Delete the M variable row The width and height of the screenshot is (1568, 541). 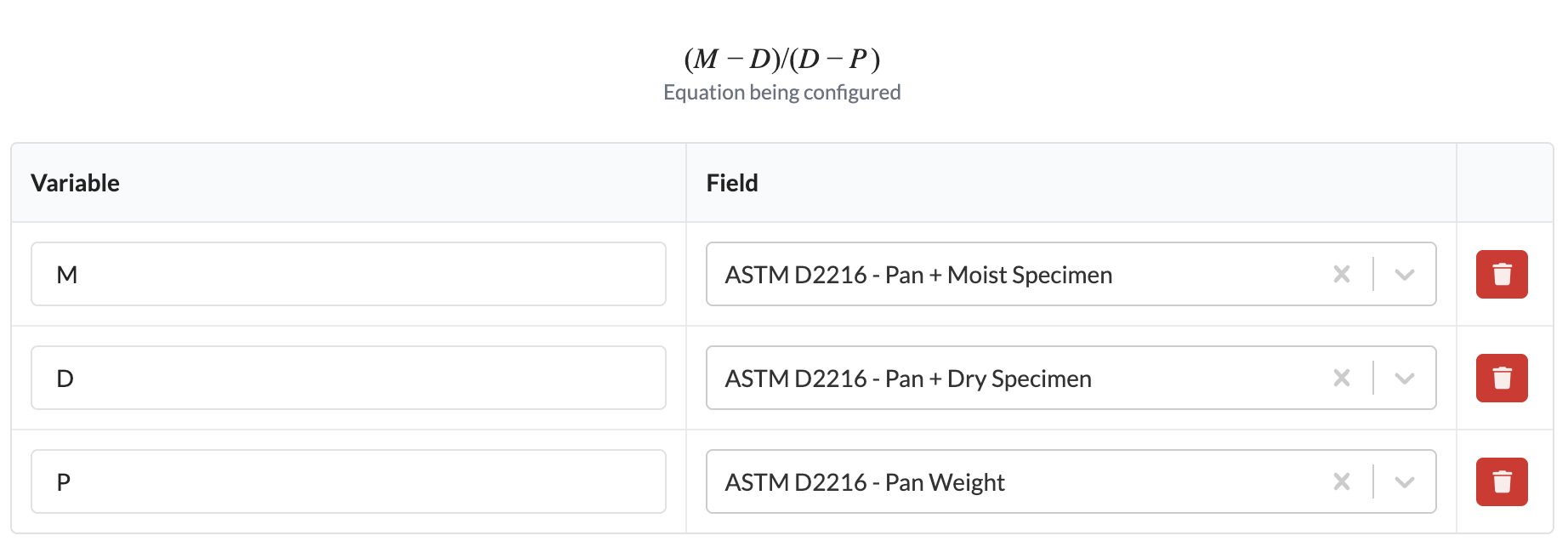click(x=1502, y=274)
